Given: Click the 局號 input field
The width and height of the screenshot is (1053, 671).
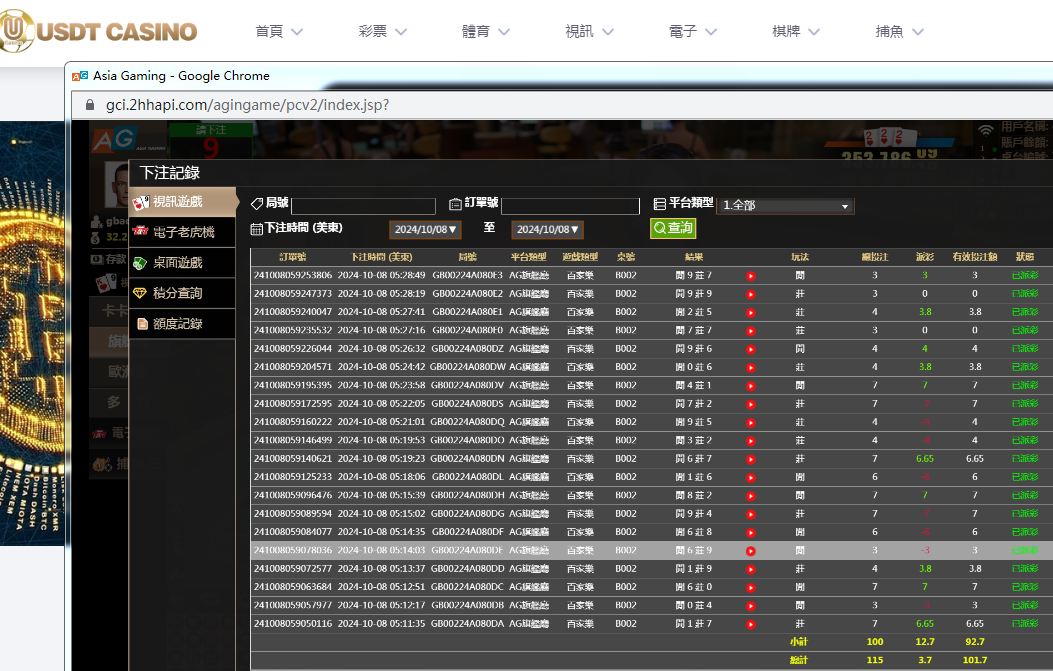Looking at the screenshot, I should [x=363, y=206].
